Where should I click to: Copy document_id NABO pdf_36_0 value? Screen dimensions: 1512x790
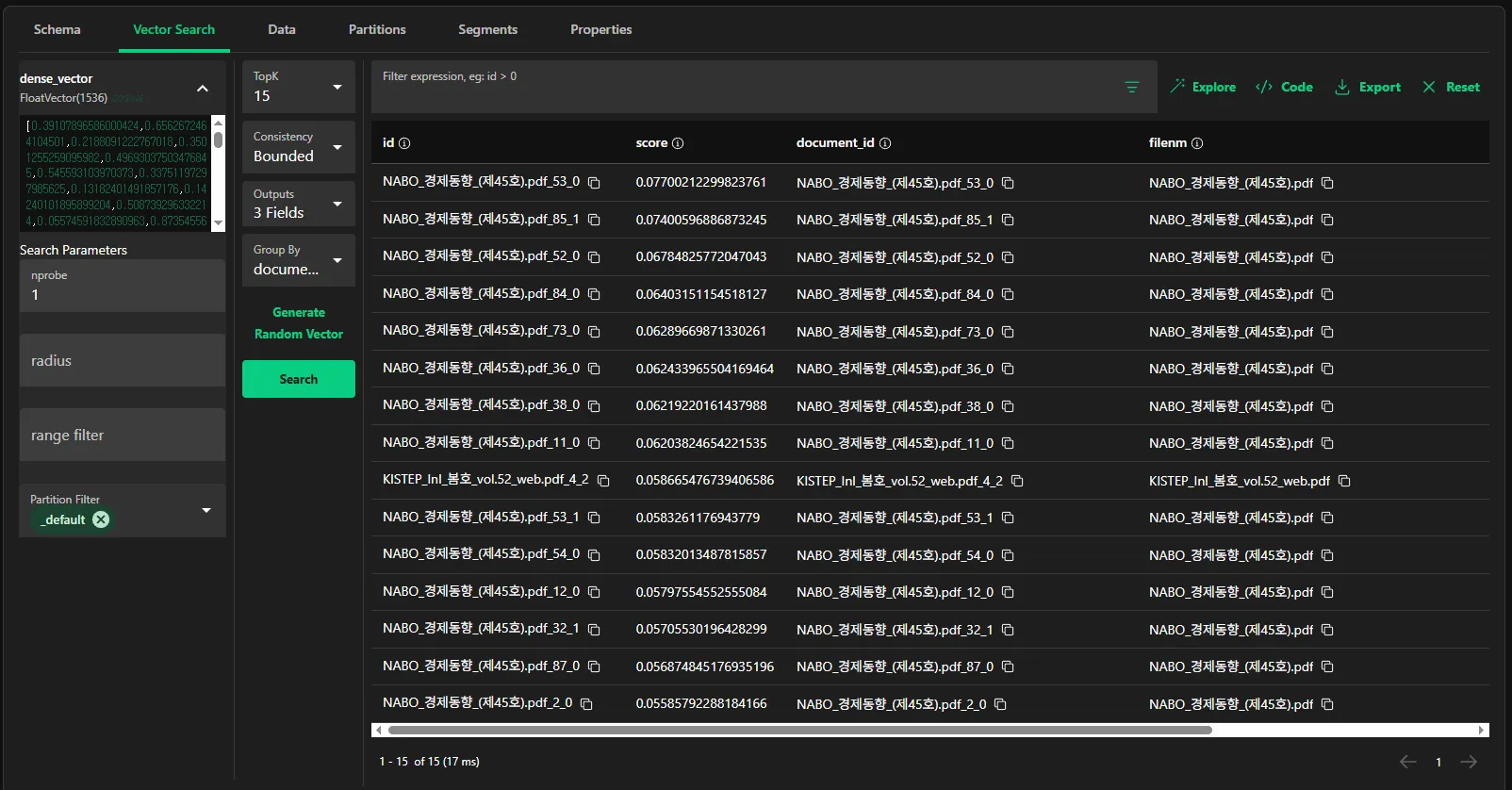tap(1008, 369)
